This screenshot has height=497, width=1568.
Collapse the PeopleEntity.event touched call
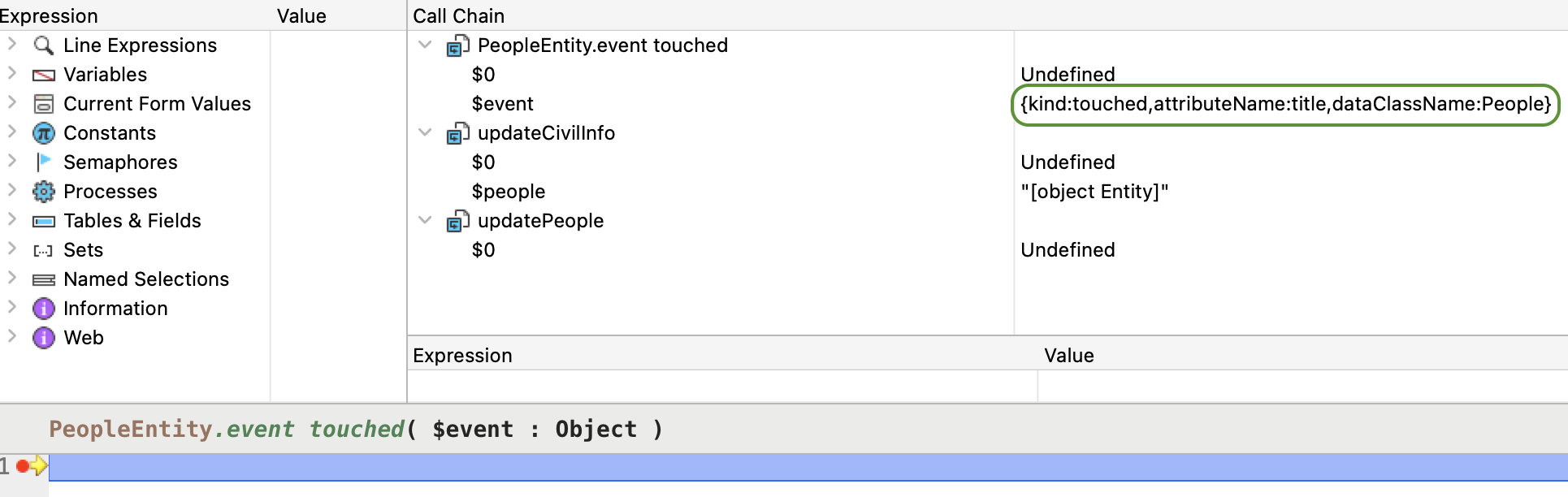pyautogui.click(x=425, y=45)
